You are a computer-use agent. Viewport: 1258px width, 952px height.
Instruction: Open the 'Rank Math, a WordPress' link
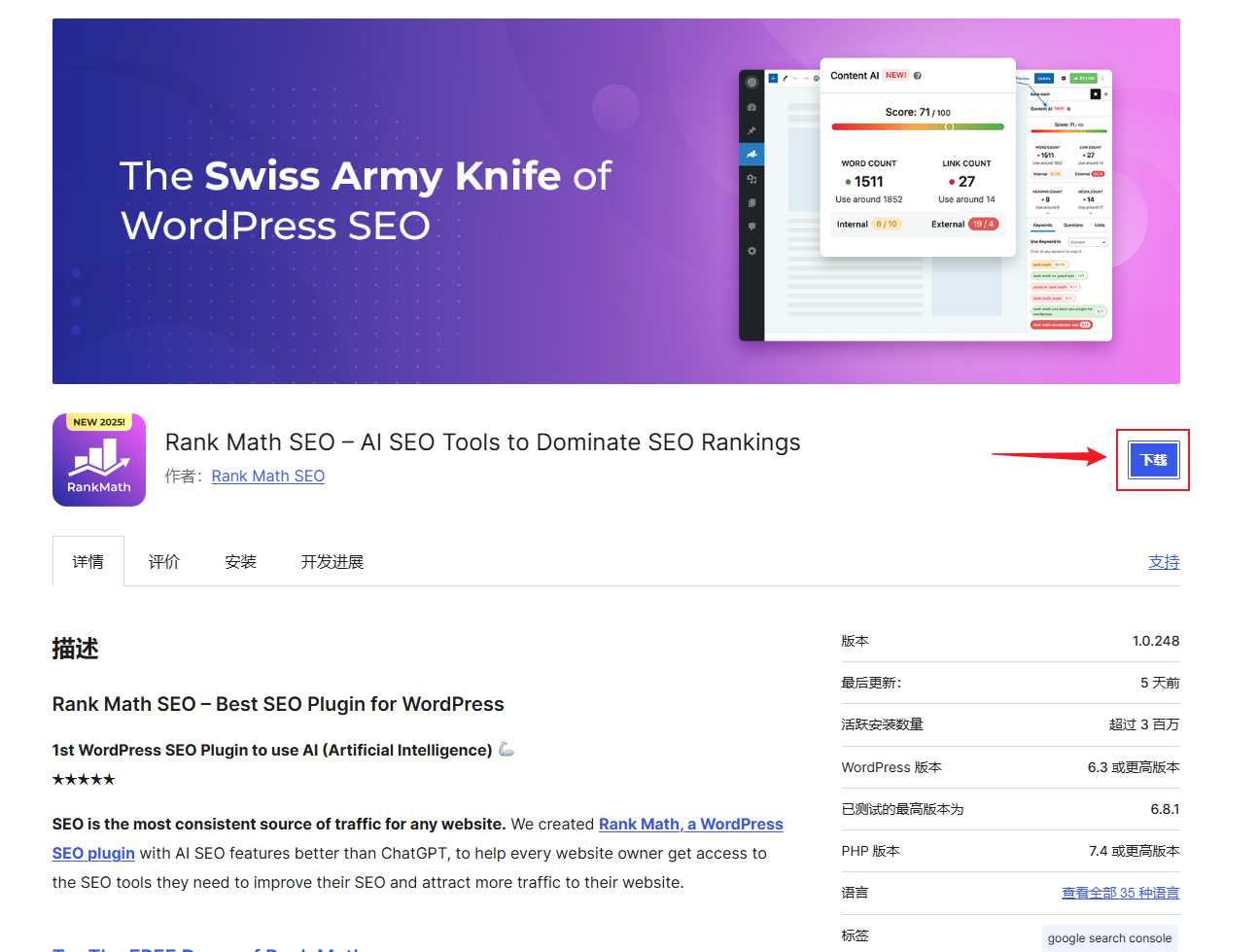pyautogui.click(x=691, y=824)
